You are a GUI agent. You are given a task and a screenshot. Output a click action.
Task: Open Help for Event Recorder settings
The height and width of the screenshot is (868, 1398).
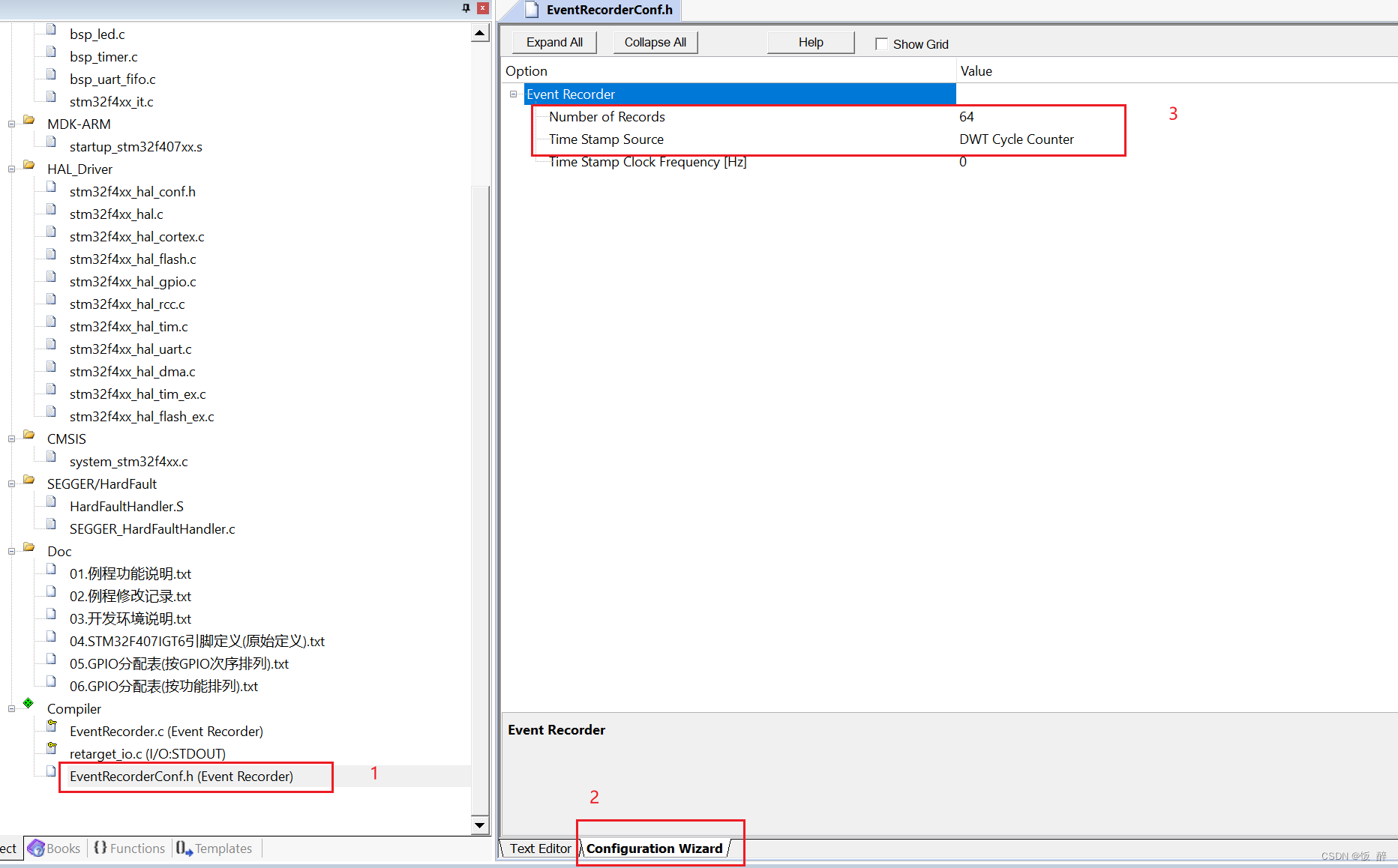point(810,42)
